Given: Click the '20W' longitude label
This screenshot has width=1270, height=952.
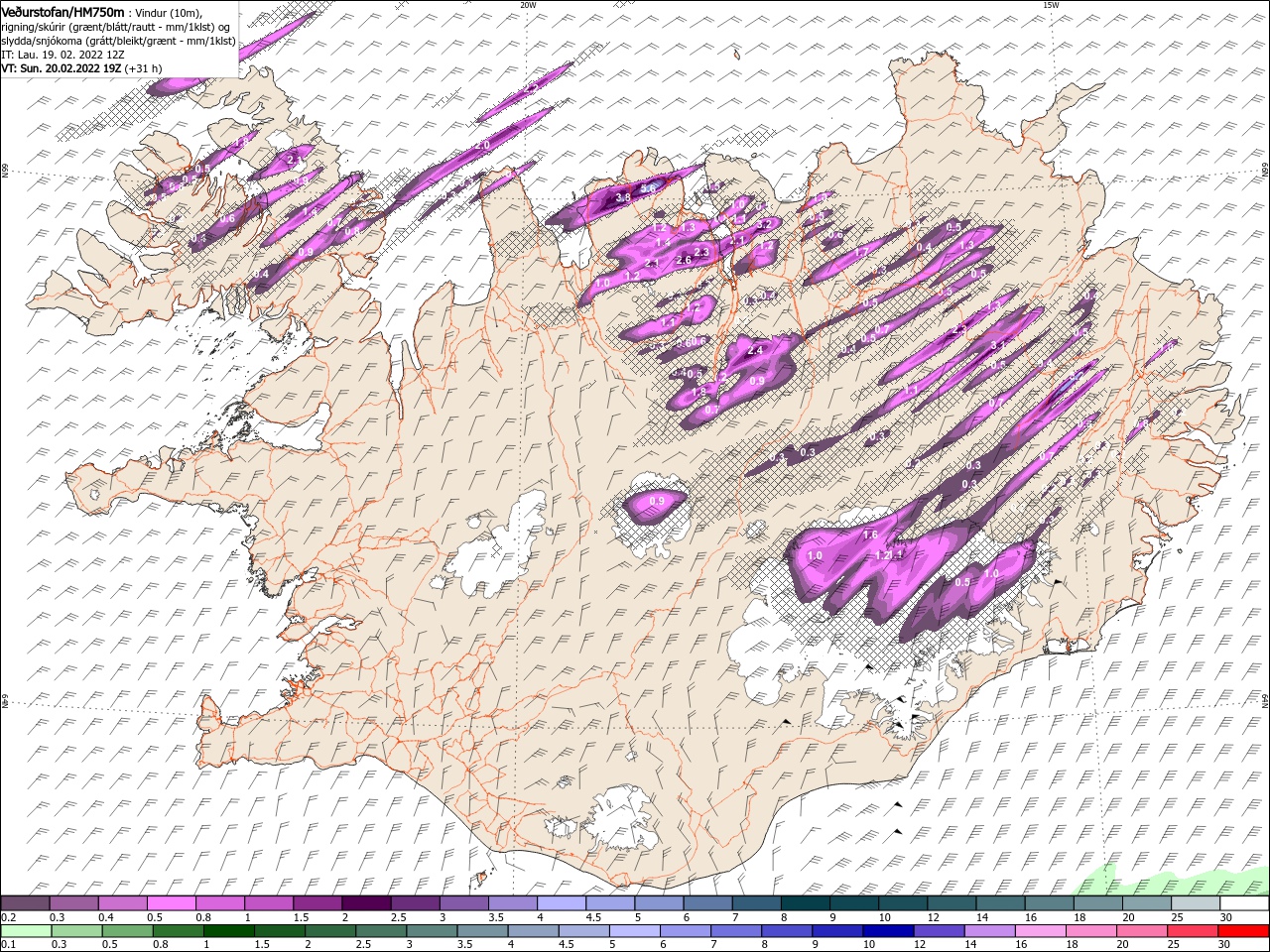Looking at the screenshot, I should click(529, 5).
